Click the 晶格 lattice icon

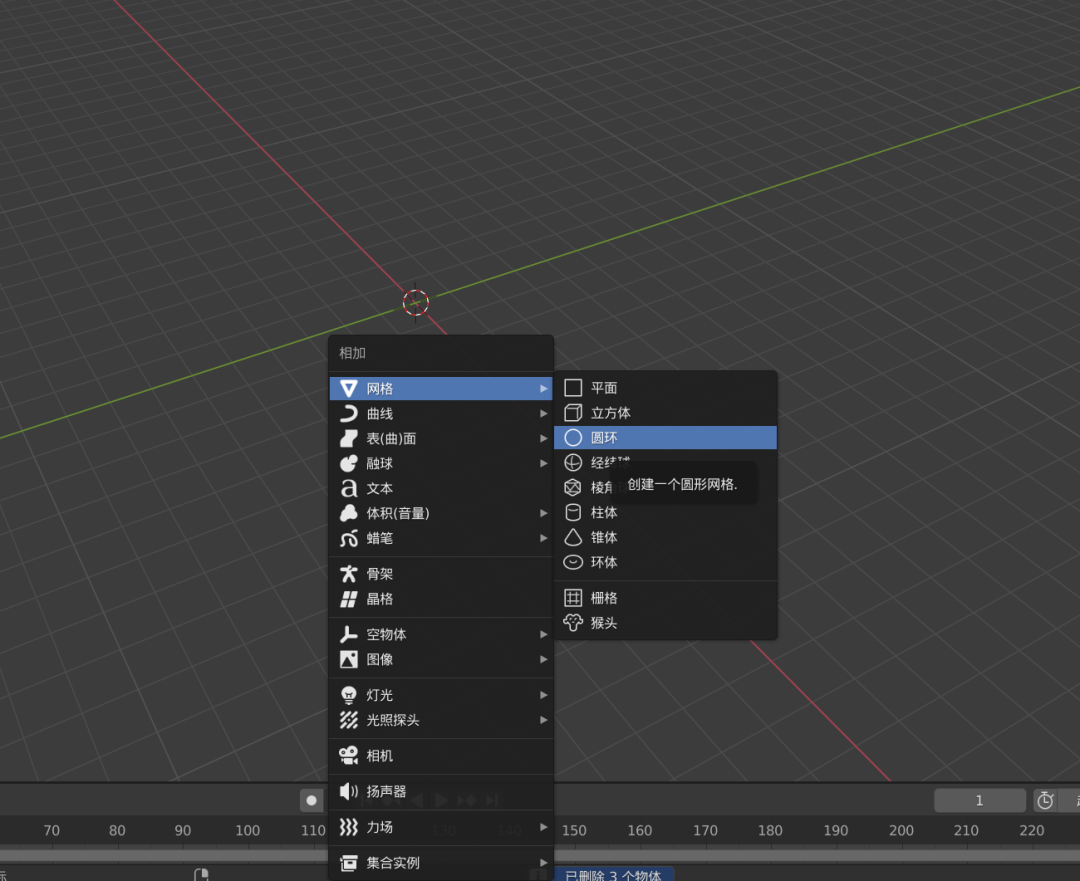click(x=349, y=599)
